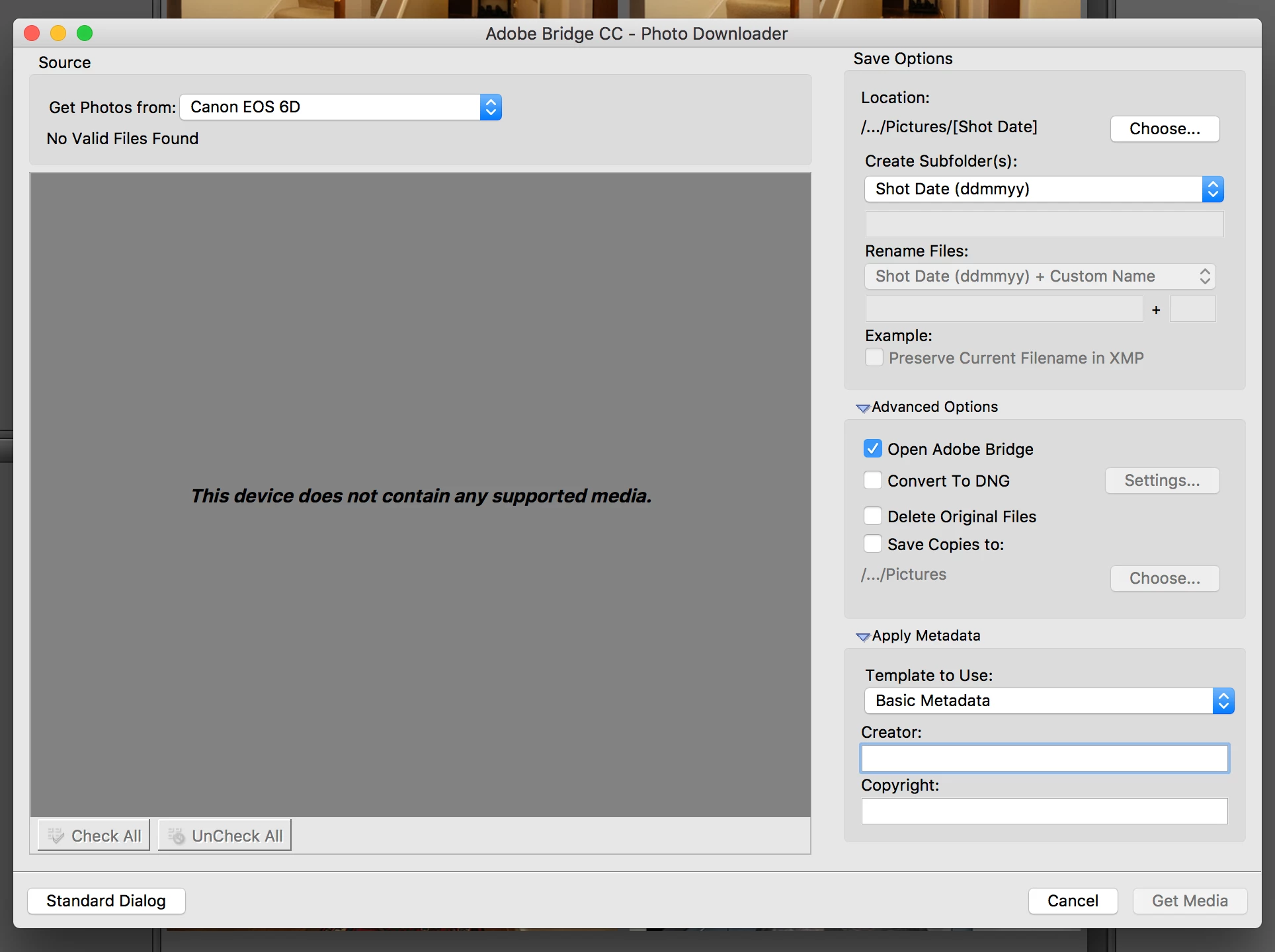Open the Rename Files dropdown

[x=1040, y=276]
